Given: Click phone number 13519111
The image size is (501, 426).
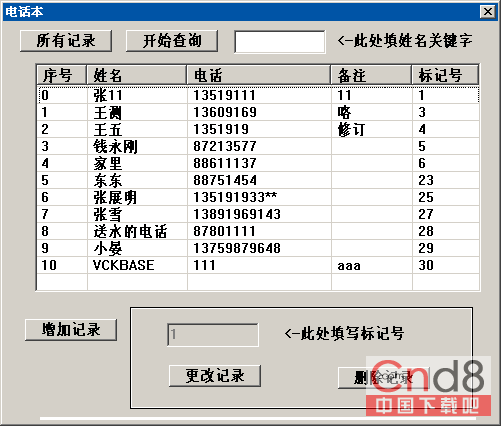Looking at the screenshot, I should tap(224, 95).
